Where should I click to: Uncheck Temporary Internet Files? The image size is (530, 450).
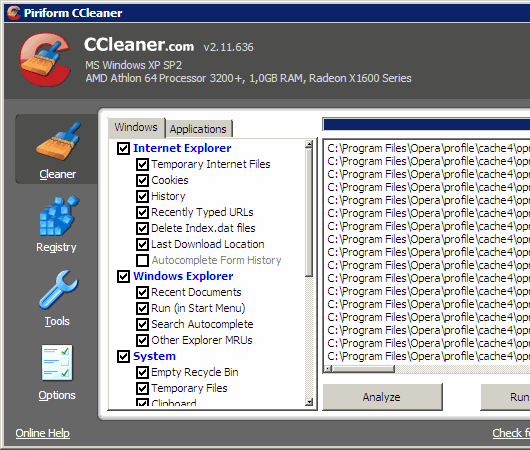click(x=142, y=164)
